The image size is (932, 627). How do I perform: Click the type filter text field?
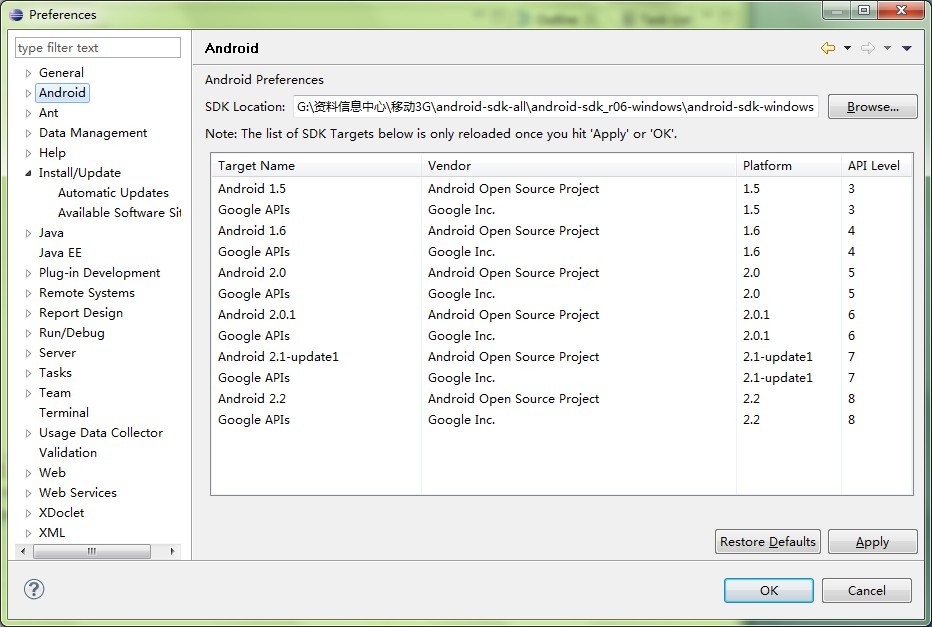(x=98, y=48)
